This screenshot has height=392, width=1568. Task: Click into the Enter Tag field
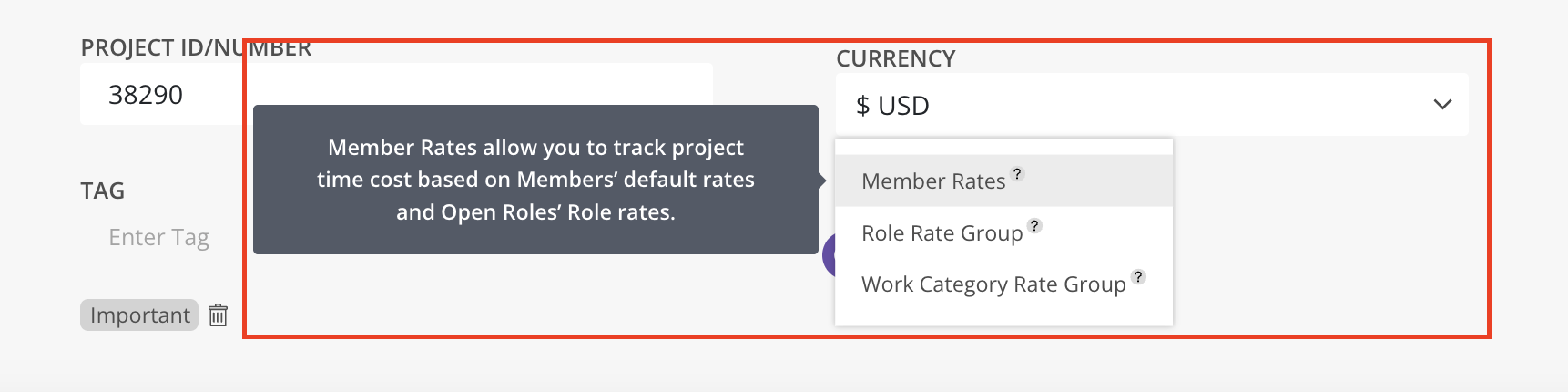pyautogui.click(x=159, y=238)
